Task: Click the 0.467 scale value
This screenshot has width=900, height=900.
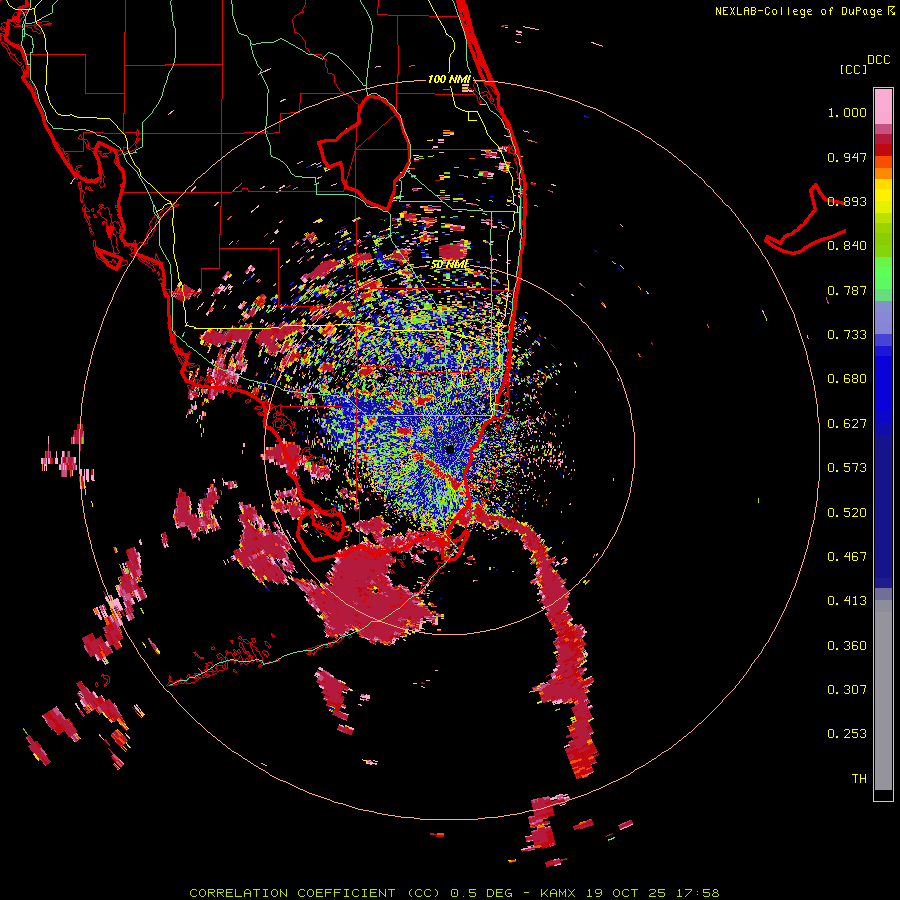Action: point(847,557)
